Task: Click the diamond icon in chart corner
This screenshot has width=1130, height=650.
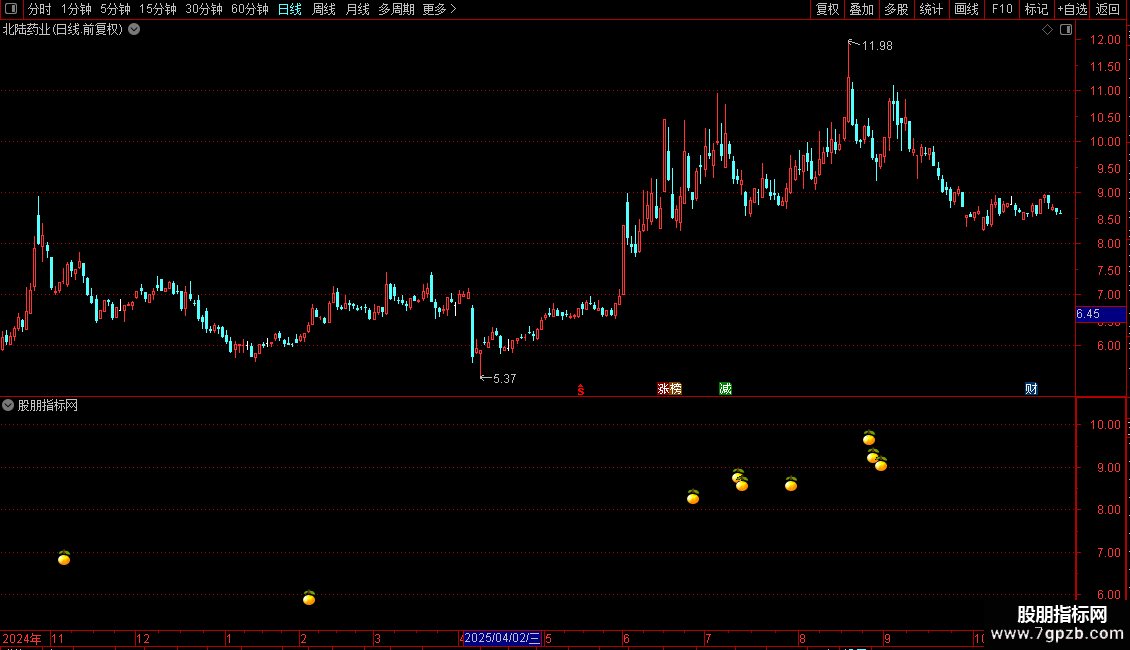Action: point(1048,30)
